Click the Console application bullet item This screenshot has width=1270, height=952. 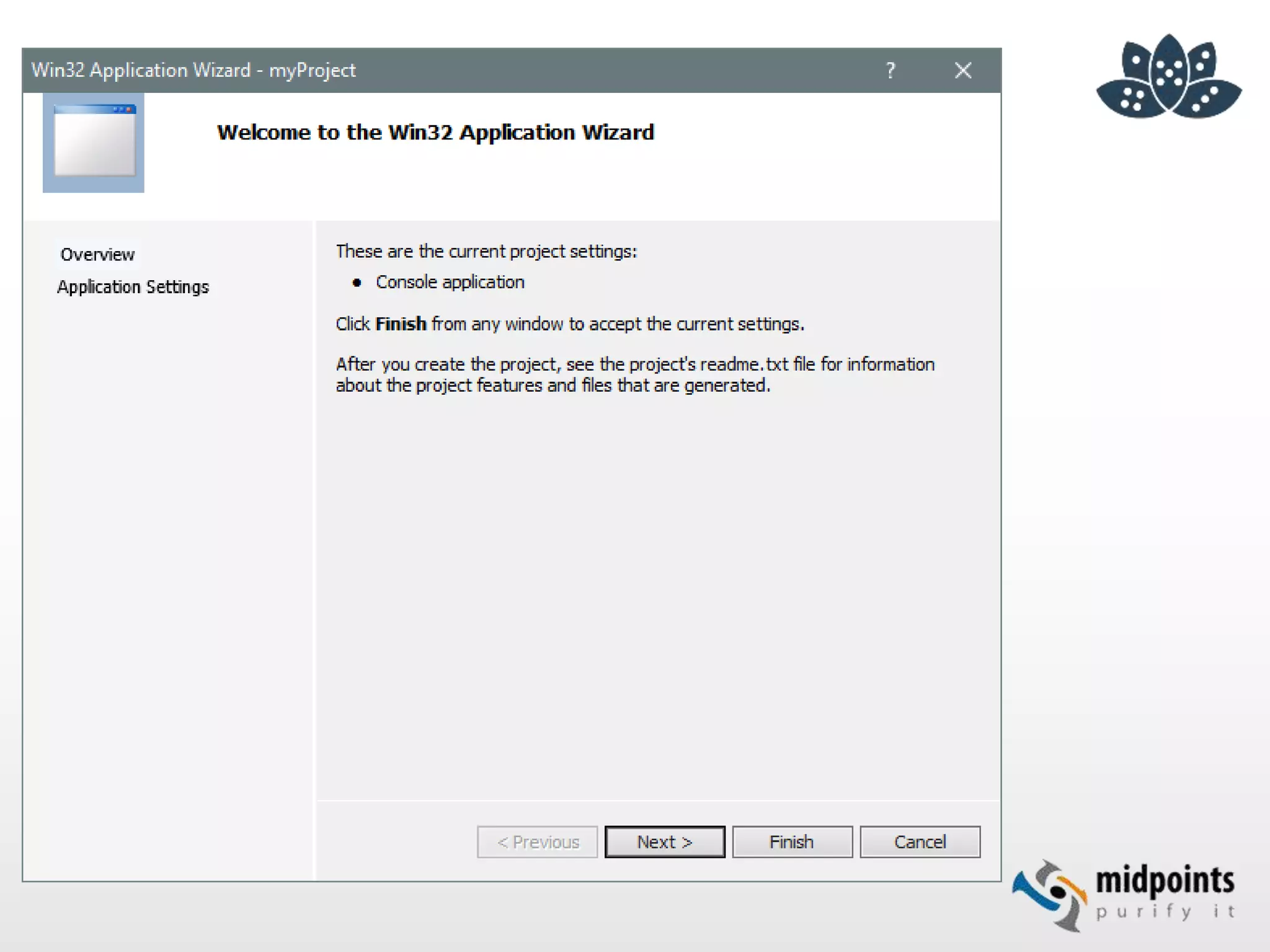(450, 282)
